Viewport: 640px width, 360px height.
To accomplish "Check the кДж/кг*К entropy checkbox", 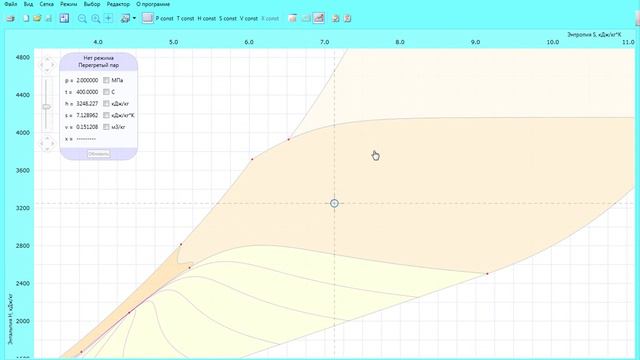I will point(106,116).
